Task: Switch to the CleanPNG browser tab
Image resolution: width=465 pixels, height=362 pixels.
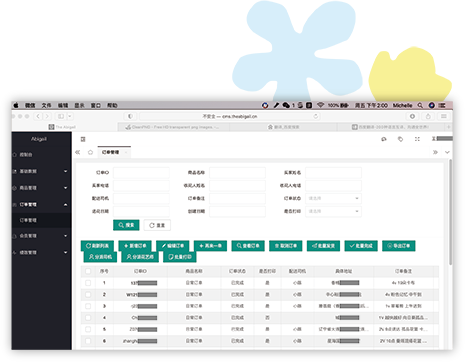Action: (x=173, y=127)
